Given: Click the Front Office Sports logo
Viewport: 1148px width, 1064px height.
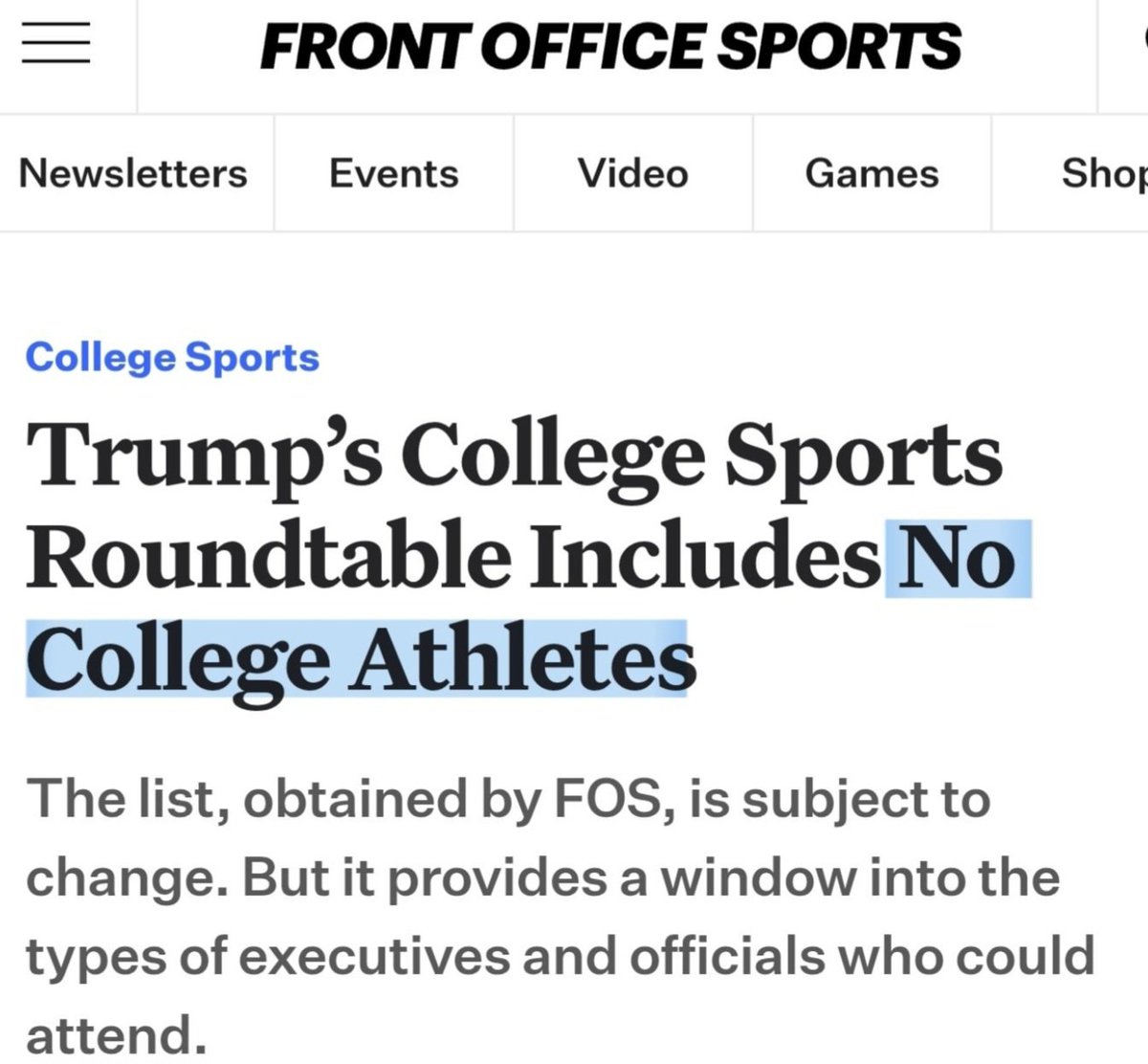Looking at the screenshot, I should [x=610, y=47].
